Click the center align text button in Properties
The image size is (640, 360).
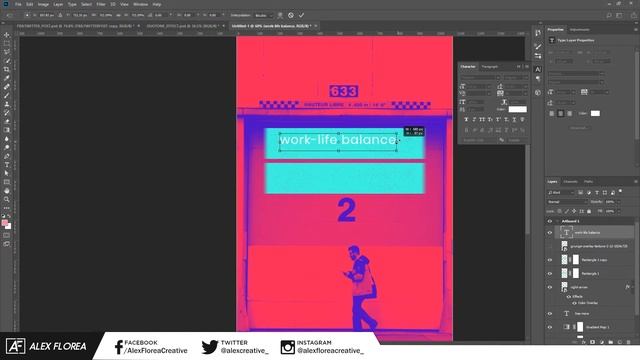(560, 113)
